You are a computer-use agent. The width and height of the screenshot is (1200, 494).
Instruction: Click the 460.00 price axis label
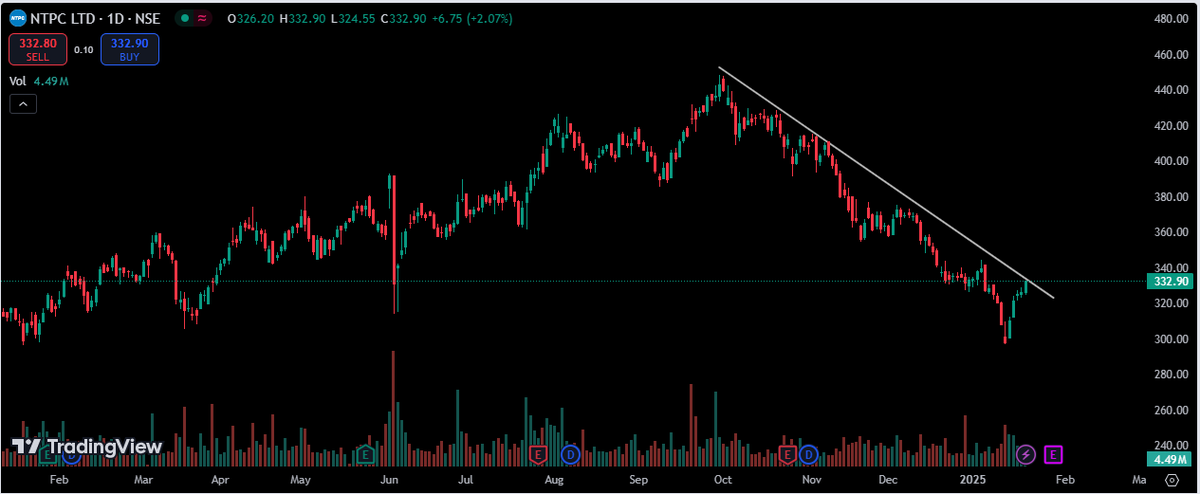[x=1169, y=55]
